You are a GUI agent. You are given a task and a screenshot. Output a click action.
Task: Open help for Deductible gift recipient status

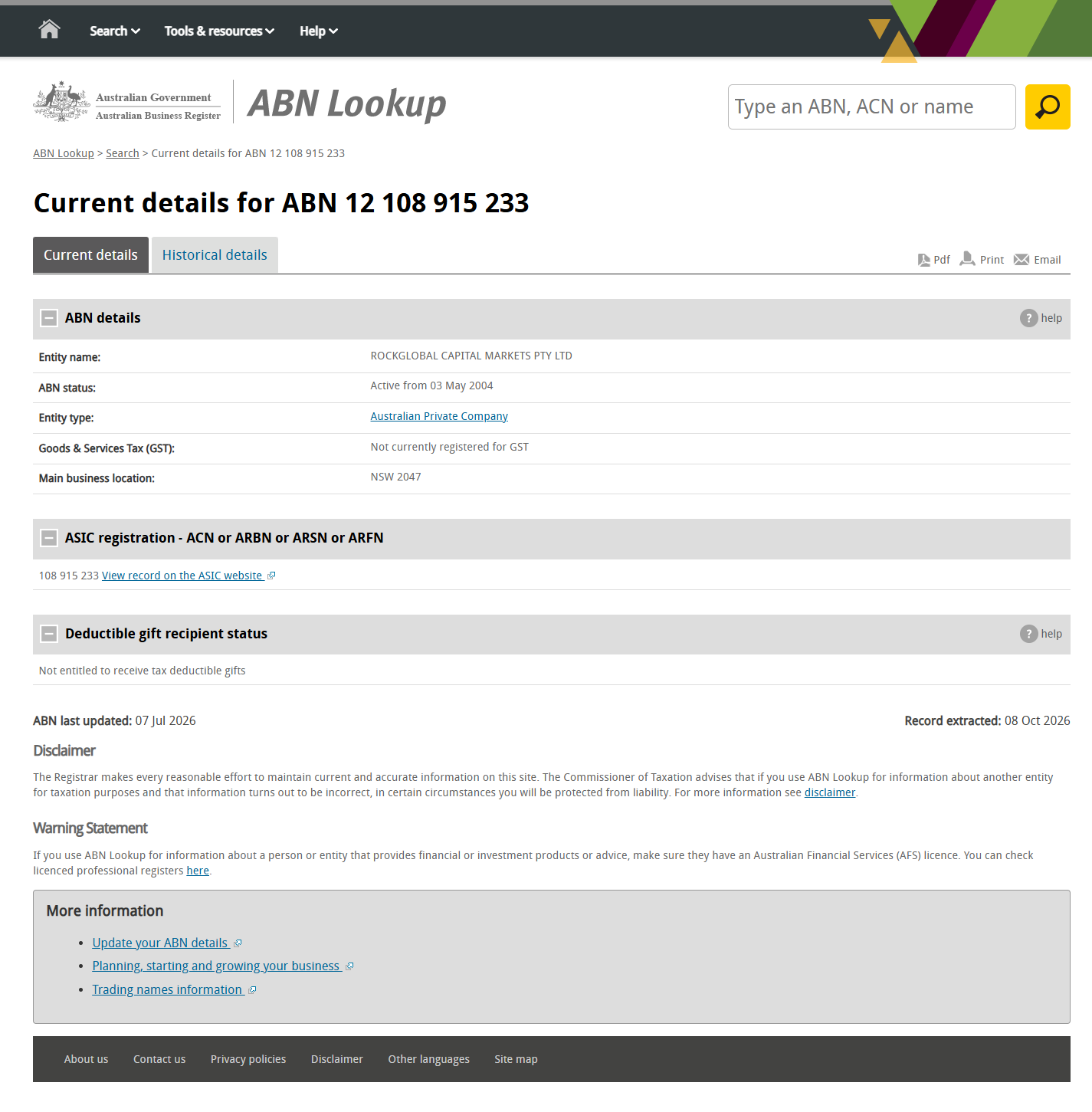(1041, 634)
